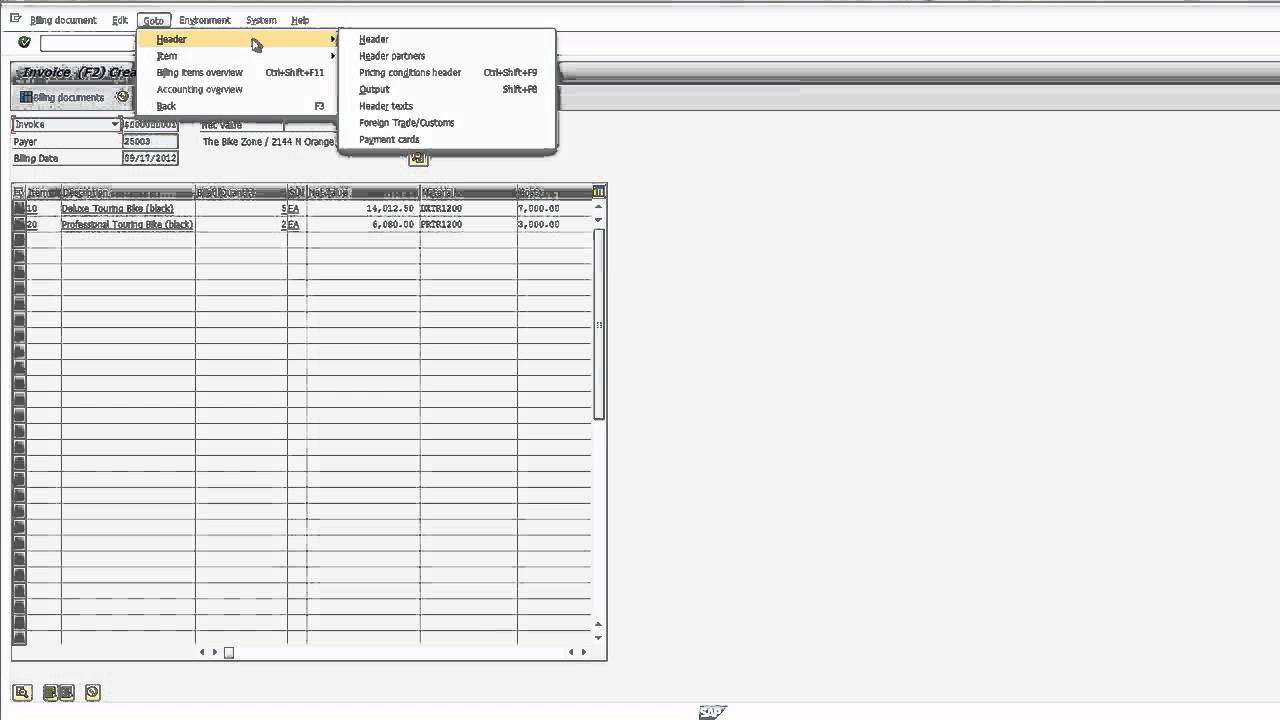Select row marker for item 20
Image resolution: width=1280 pixels, height=720 pixels.
pyautogui.click(x=18, y=224)
